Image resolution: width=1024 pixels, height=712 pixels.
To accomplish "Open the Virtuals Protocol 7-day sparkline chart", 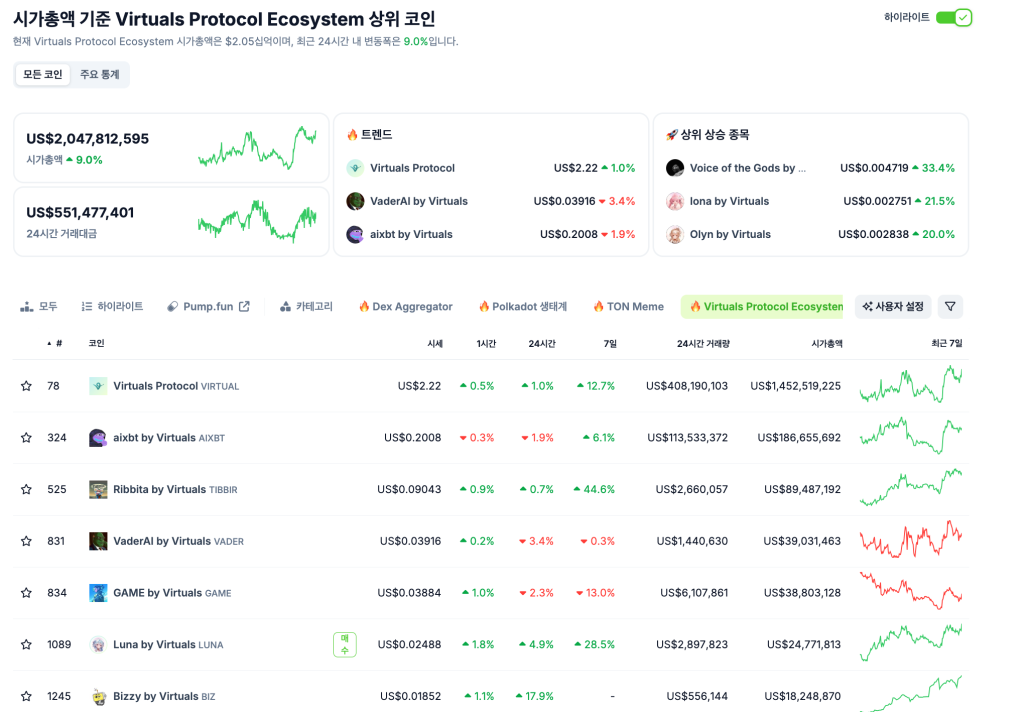I will click(910, 385).
